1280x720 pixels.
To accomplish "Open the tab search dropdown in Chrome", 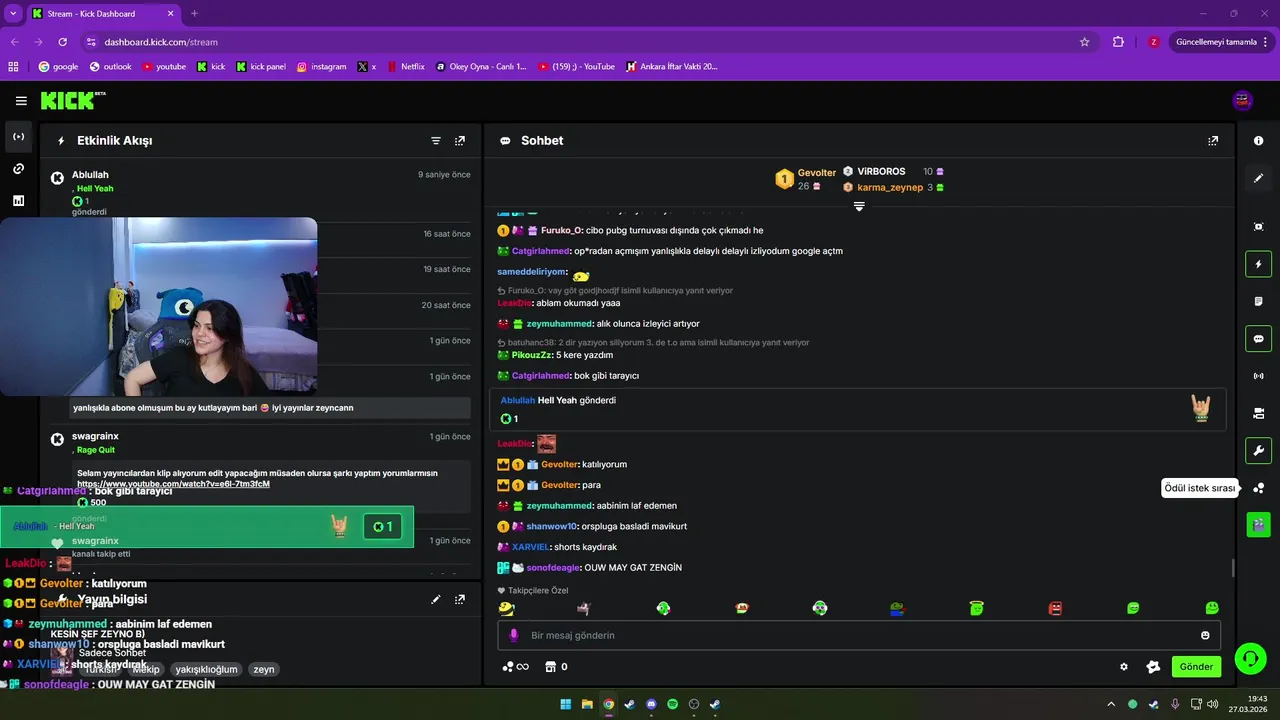I will pyautogui.click(x=12, y=13).
